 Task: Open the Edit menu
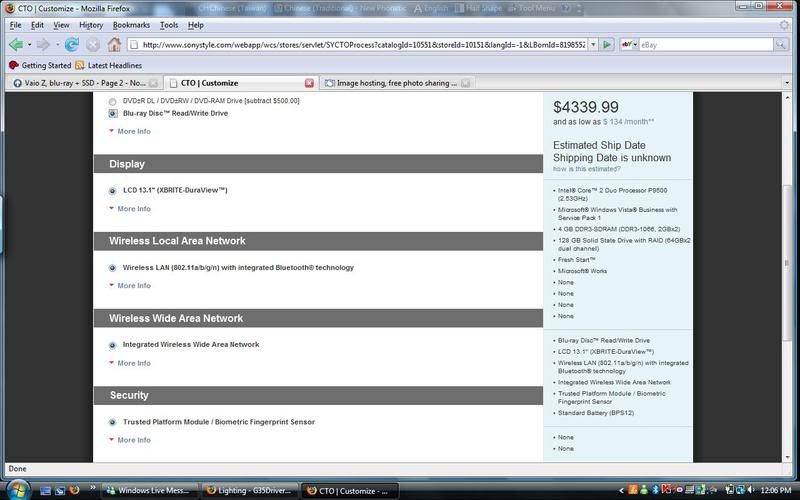click(x=37, y=25)
